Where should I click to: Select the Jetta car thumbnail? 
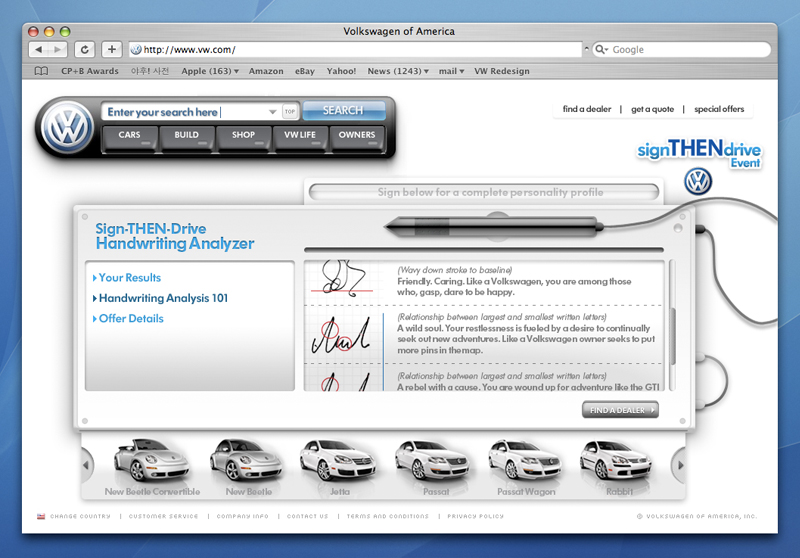pos(339,467)
